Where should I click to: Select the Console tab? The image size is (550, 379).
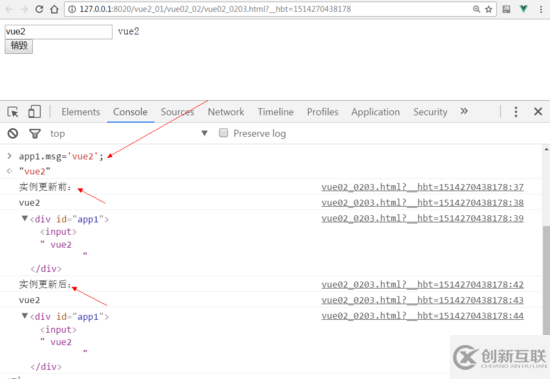(x=130, y=112)
